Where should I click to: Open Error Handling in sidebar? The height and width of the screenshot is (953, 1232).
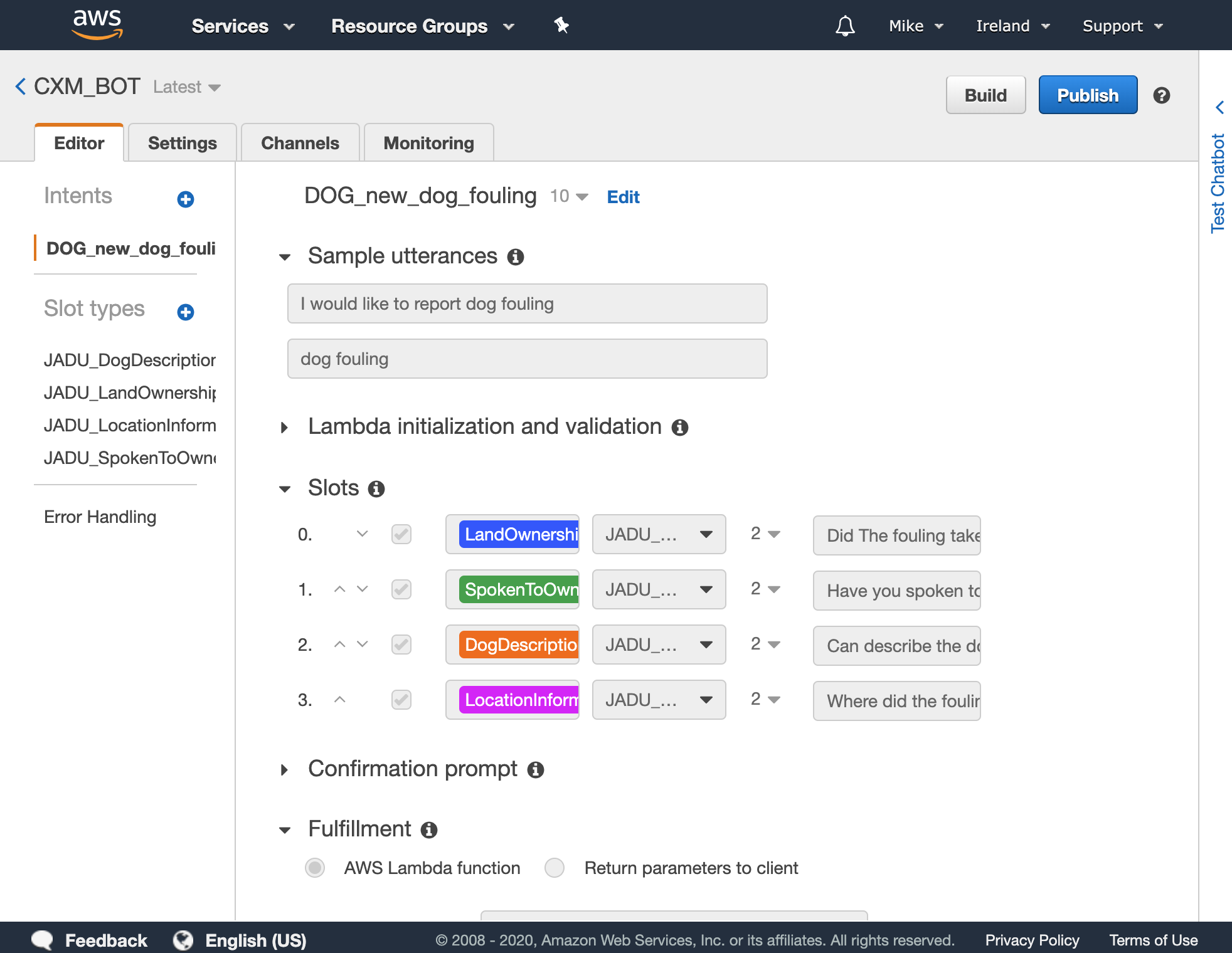click(x=100, y=517)
